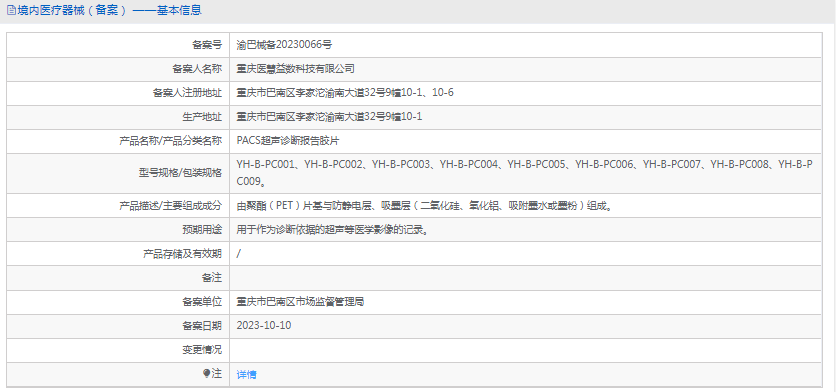
Task: Click the 生产地址 label
Action: point(202,117)
